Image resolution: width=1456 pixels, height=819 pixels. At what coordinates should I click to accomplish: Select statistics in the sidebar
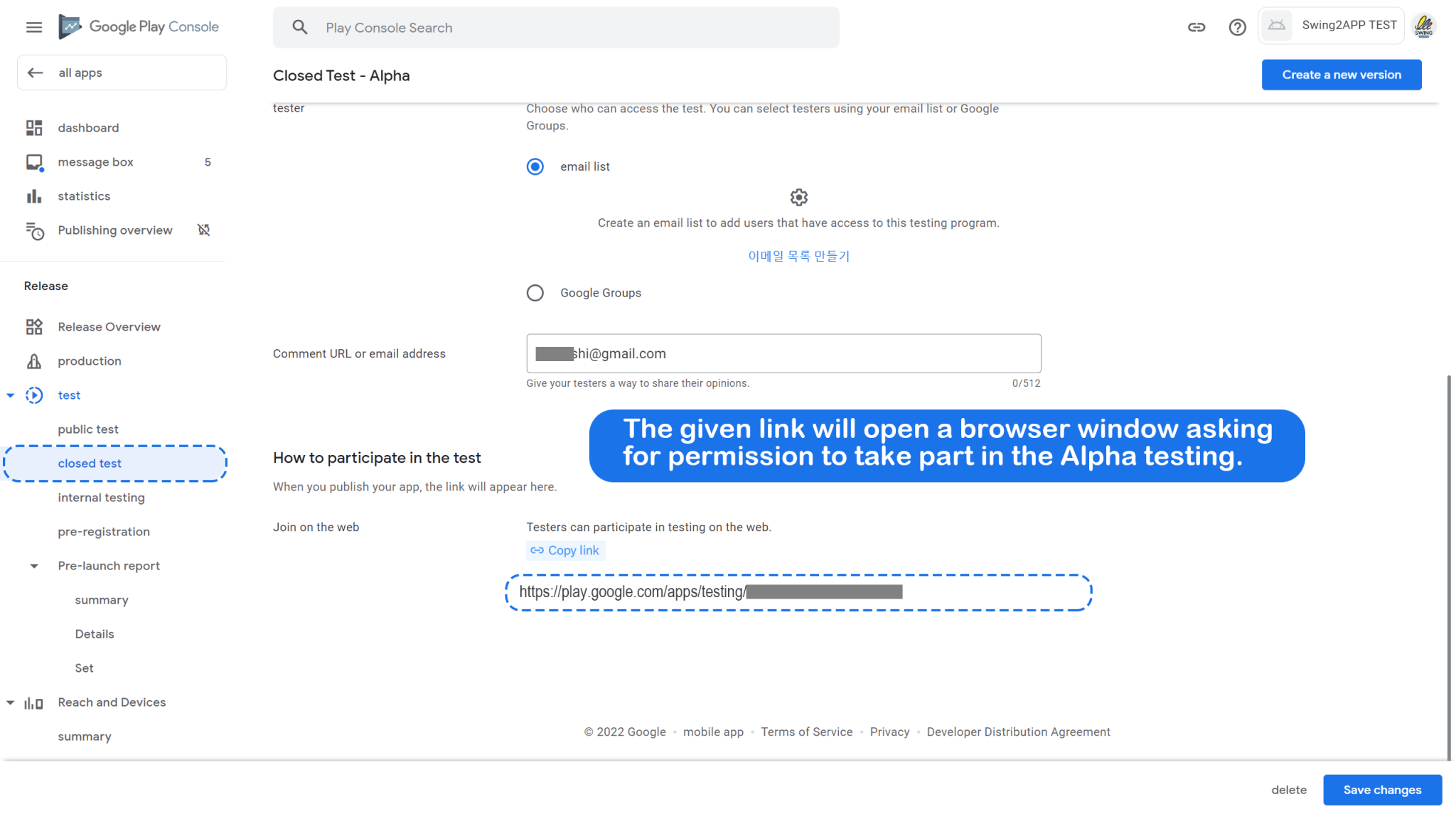point(84,196)
